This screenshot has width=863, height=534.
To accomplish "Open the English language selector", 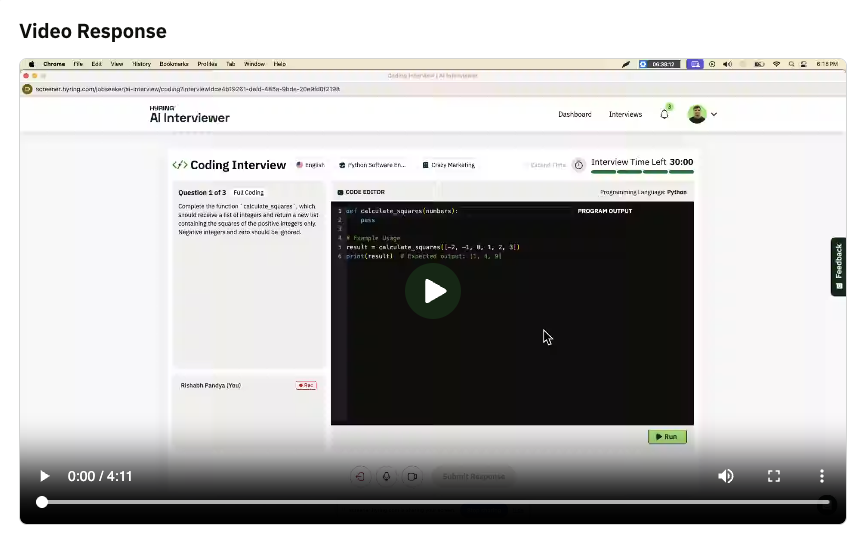I will pos(311,165).
